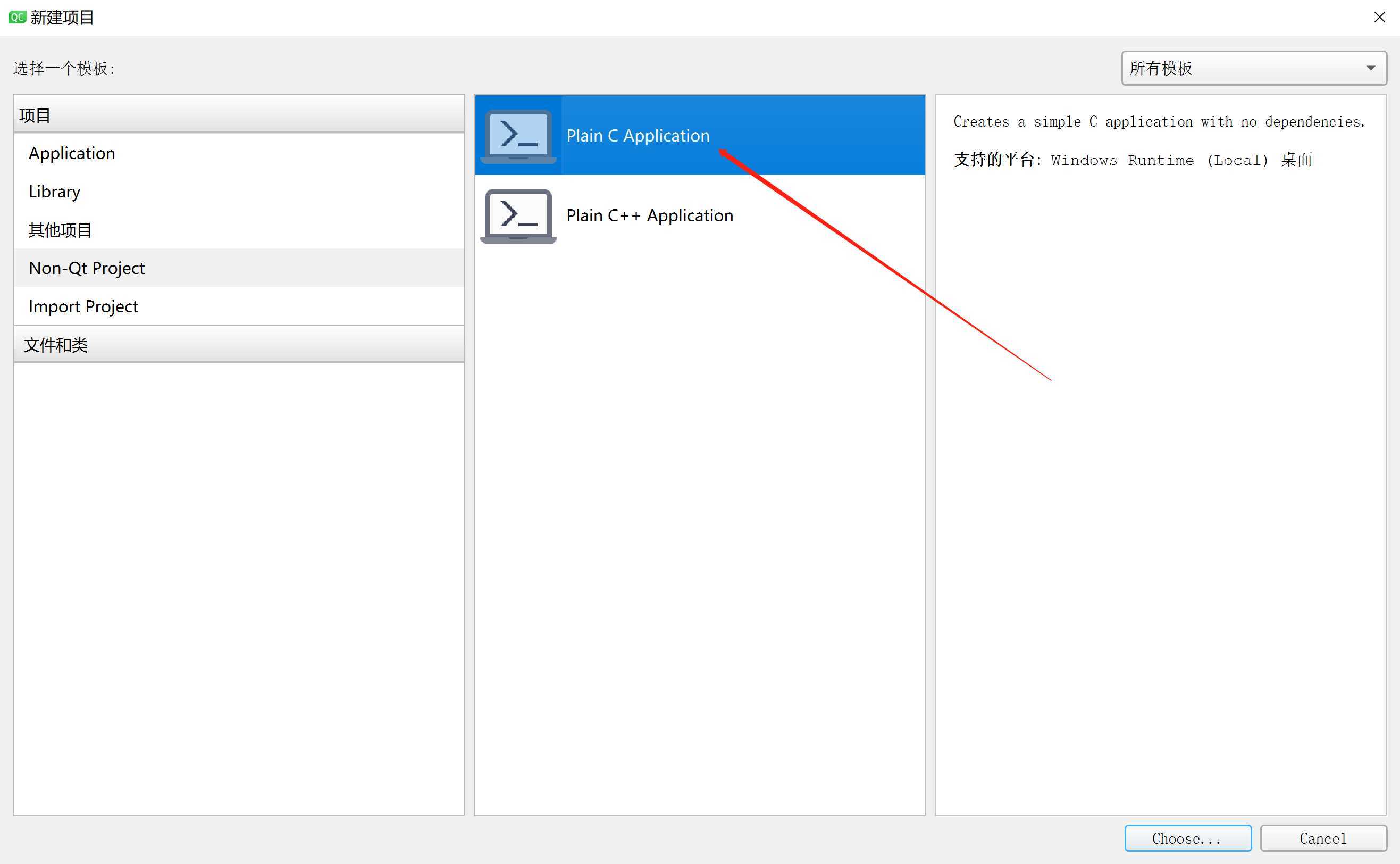The image size is (1400, 864).
Task: Click the Qt Creator logo in title bar
Action: (x=17, y=17)
